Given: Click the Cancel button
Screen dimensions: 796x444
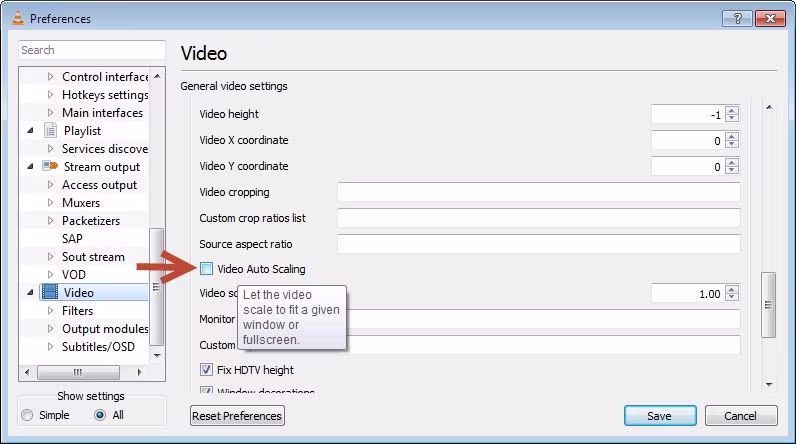Looking at the screenshot, I should pyautogui.click(x=741, y=416).
